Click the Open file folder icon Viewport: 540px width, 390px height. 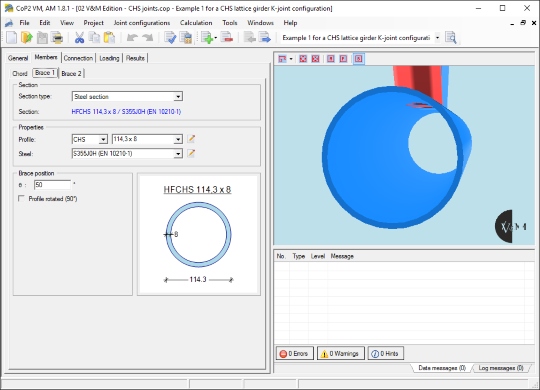coord(27,38)
